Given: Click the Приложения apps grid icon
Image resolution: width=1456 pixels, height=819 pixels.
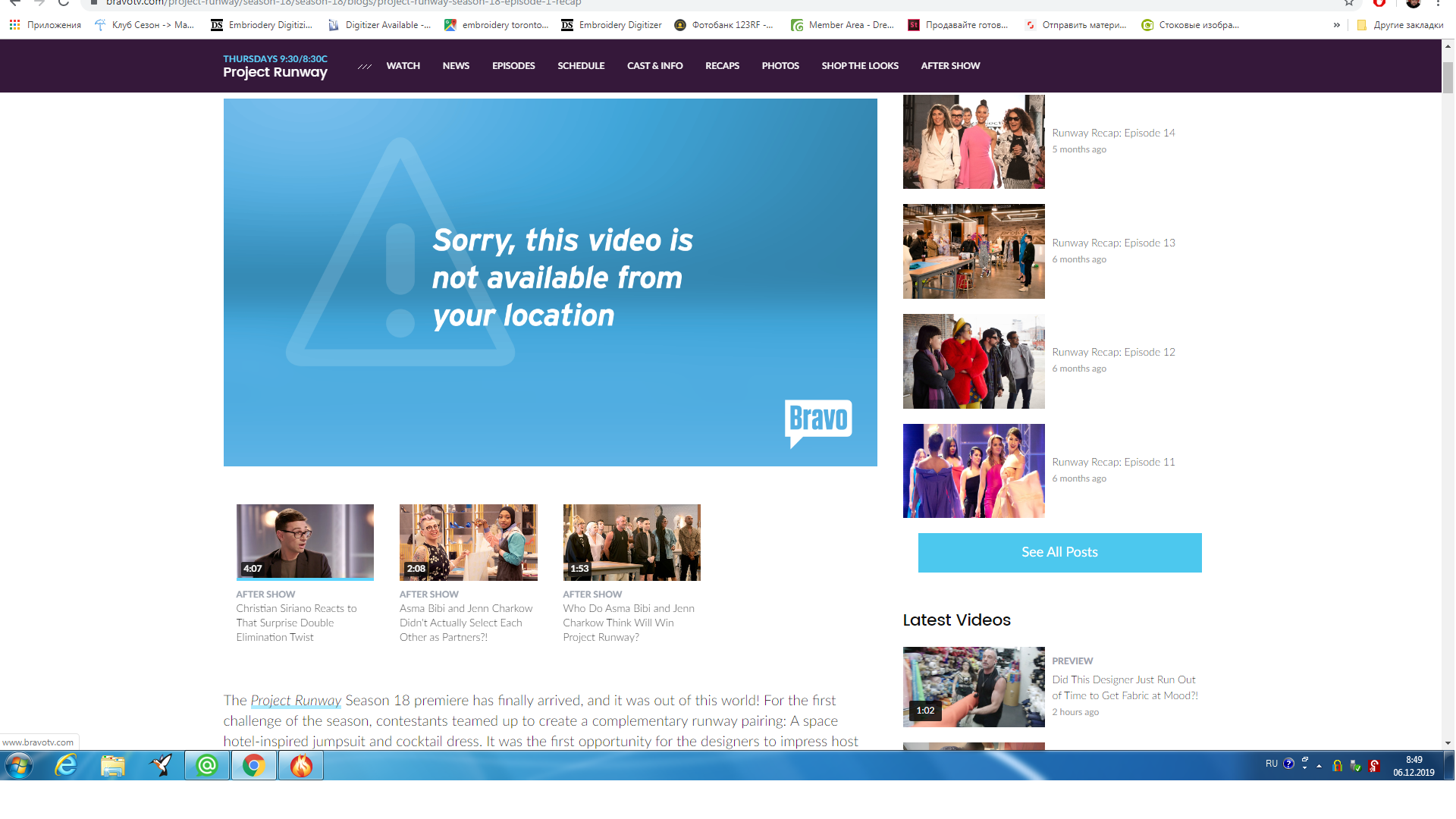Looking at the screenshot, I should 14,25.
